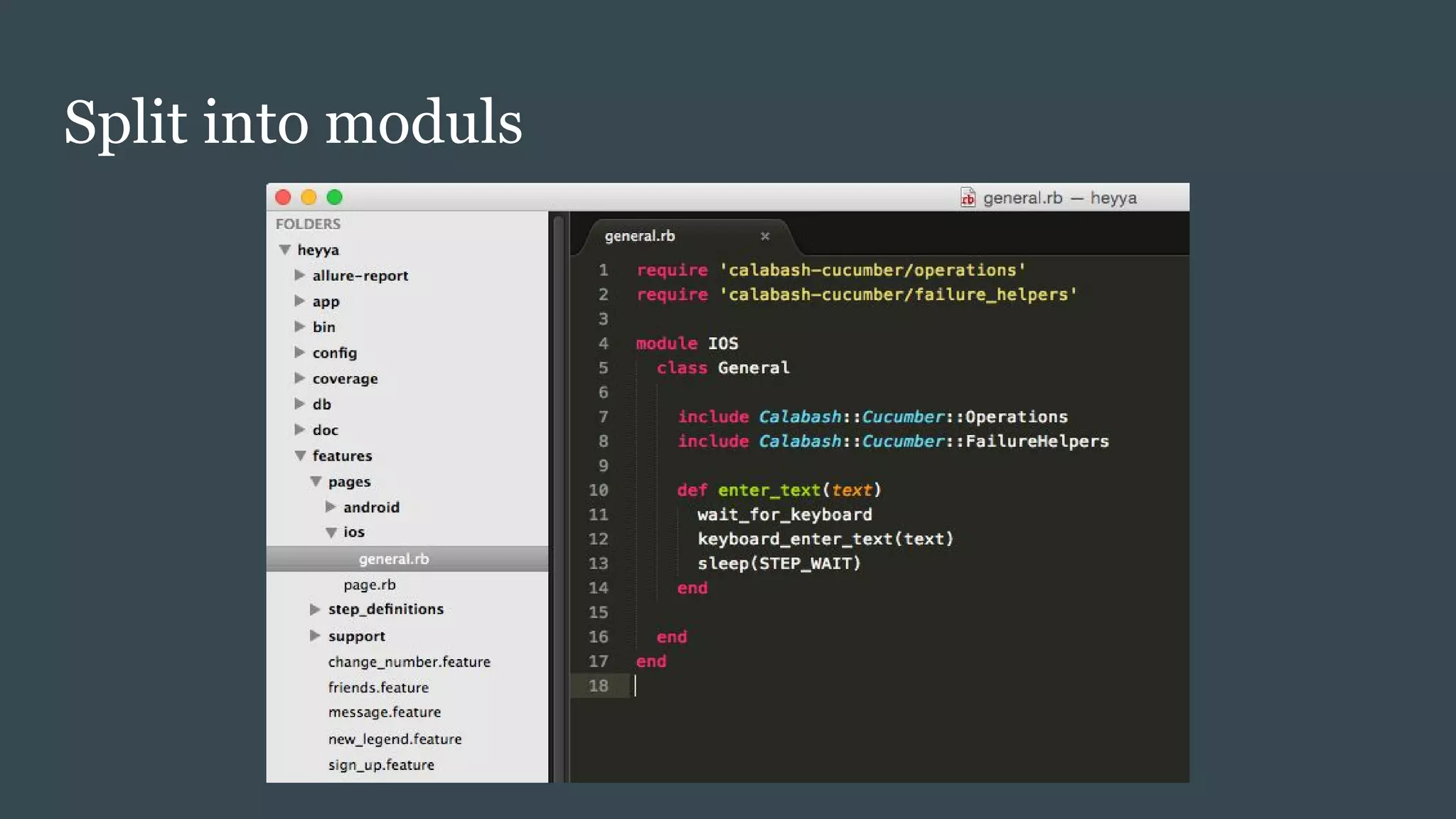Screen dimensions: 1456x819
Task: Select the step_definitions folder label
Action: [386, 609]
